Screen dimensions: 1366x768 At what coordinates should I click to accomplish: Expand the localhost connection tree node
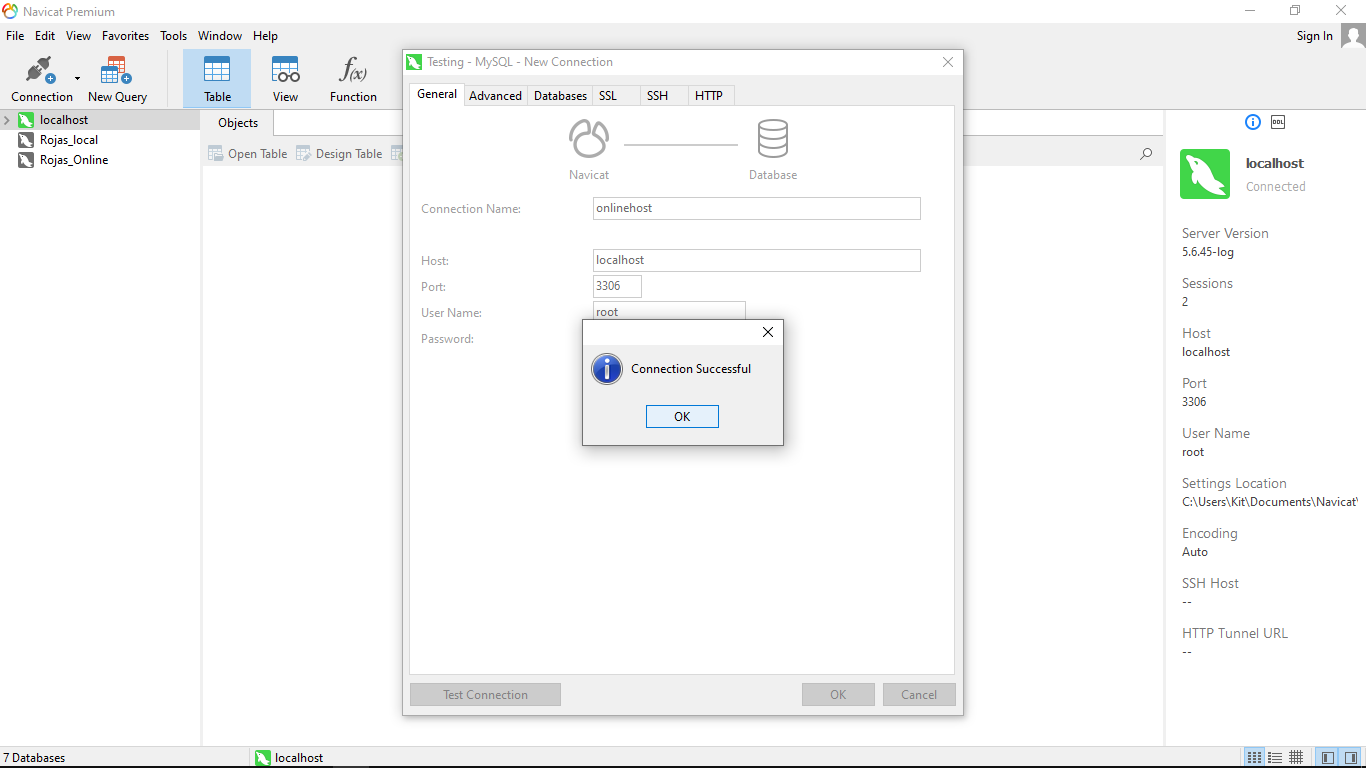tap(7, 120)
